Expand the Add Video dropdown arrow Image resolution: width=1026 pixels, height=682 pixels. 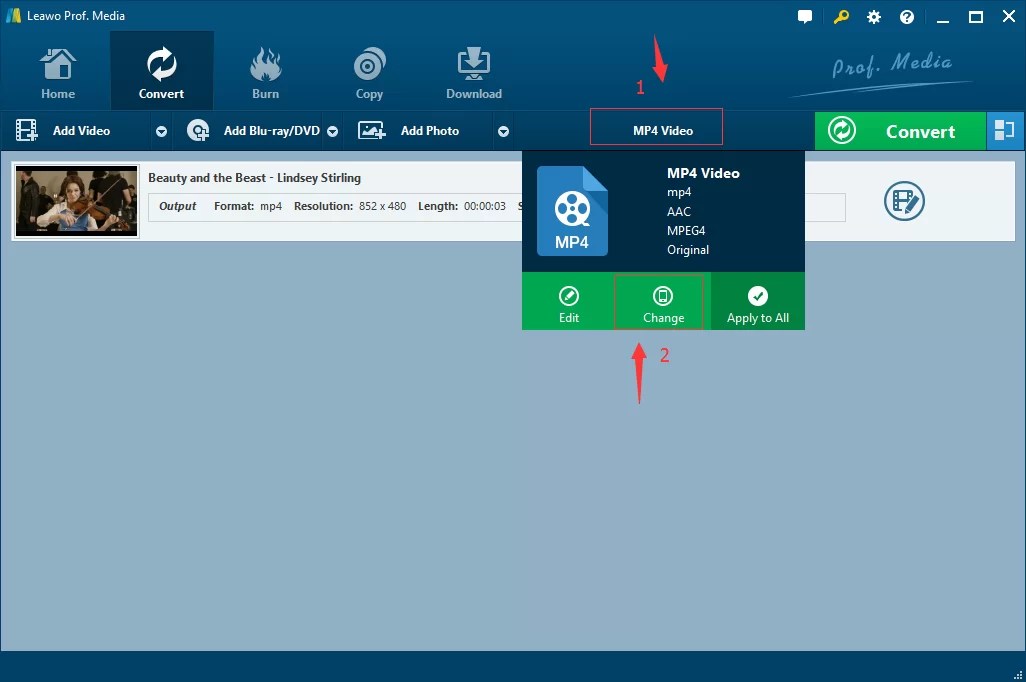pyautogui.click(x=160, y=130)
